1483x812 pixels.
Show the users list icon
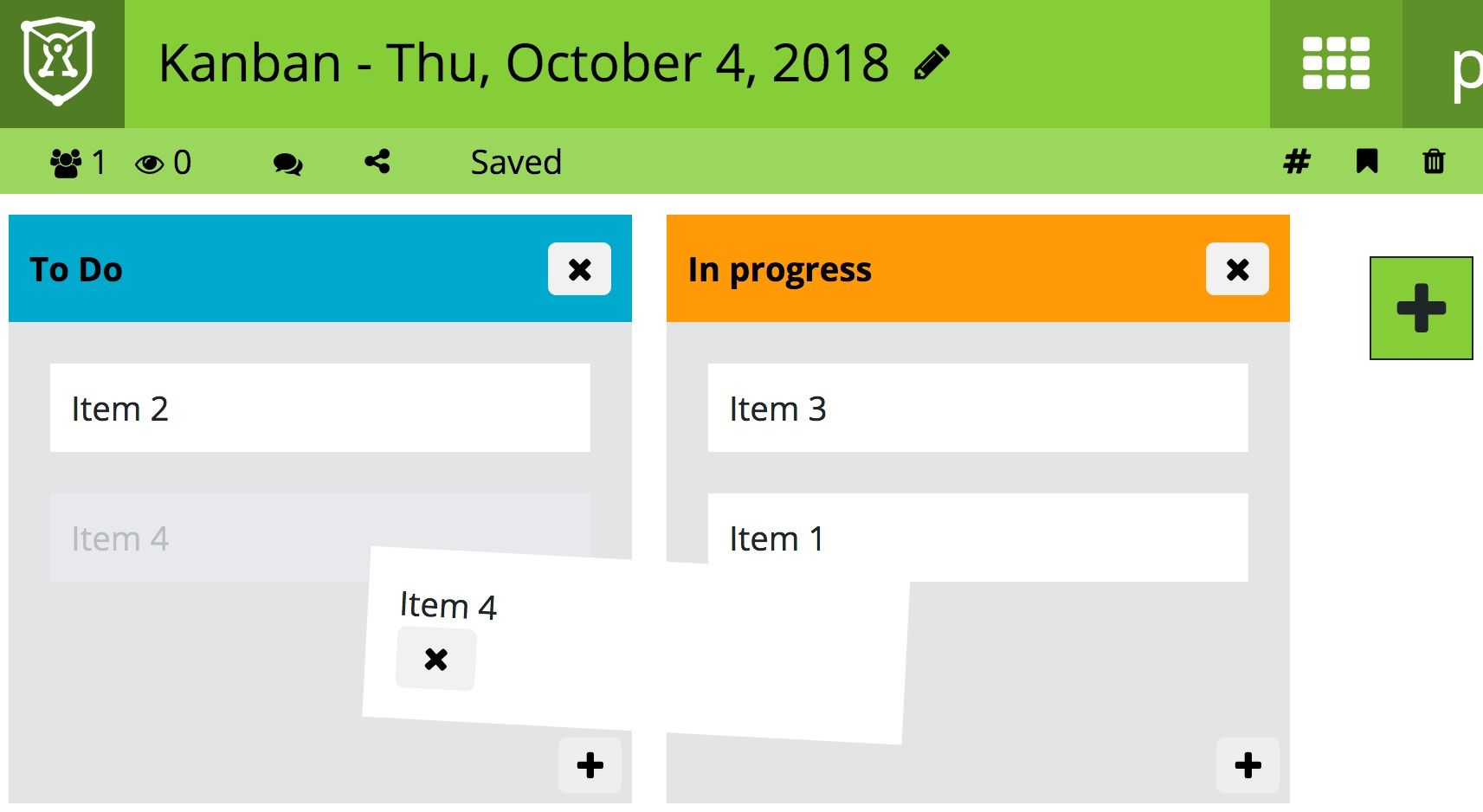66,163
